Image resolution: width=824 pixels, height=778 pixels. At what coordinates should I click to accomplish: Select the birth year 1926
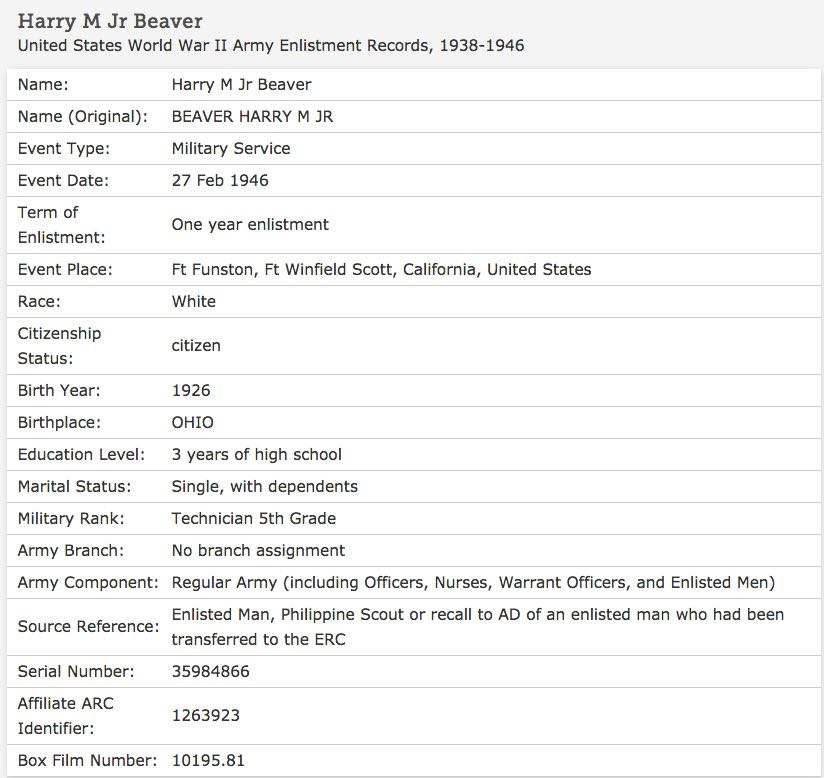coord(191,391)
